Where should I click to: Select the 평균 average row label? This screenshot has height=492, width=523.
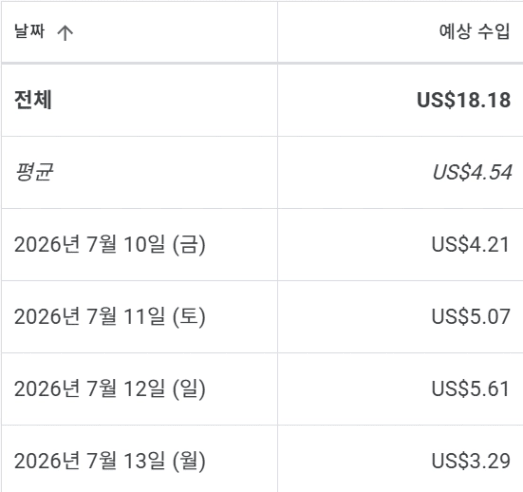tap(34, 172)
